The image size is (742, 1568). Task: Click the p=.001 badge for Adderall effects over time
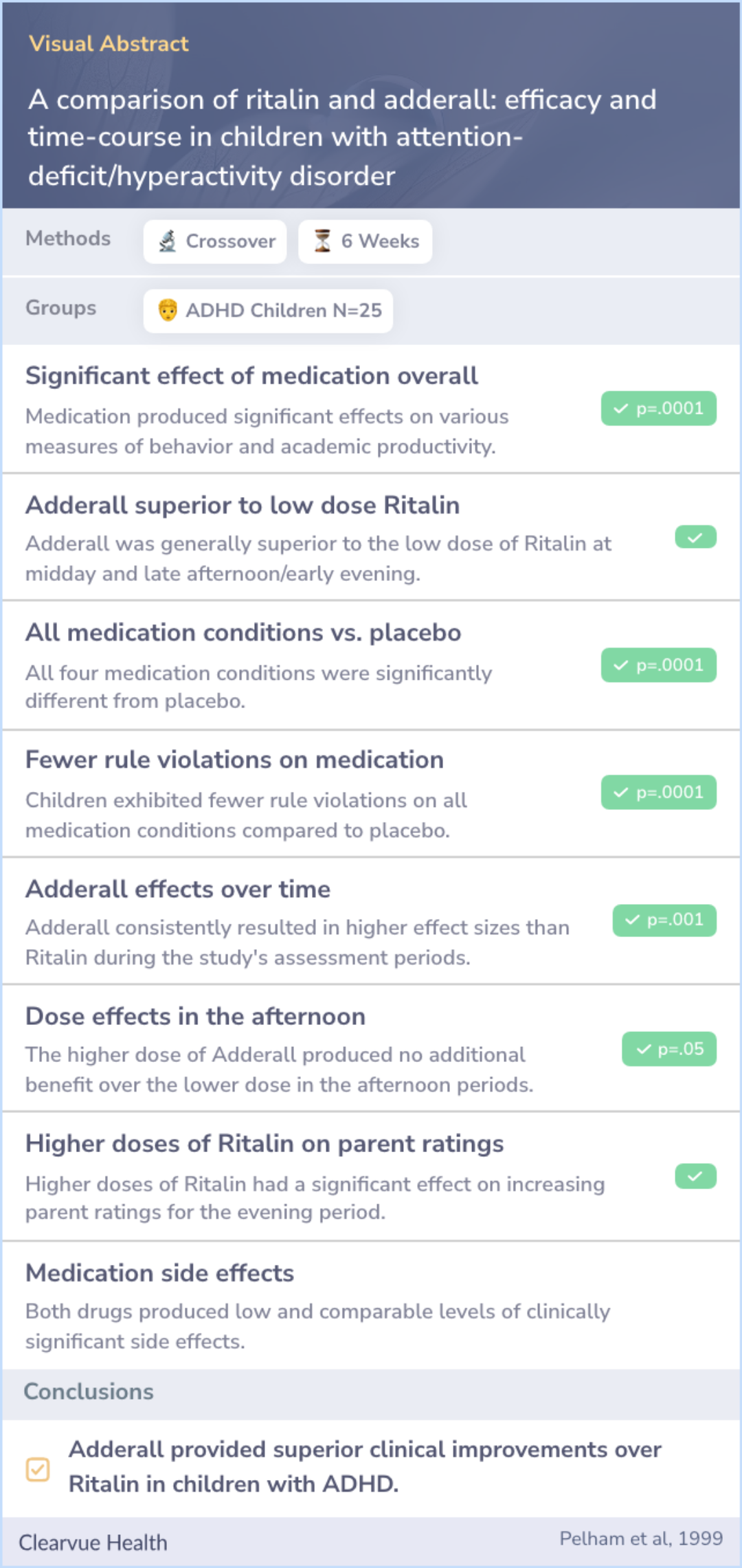point(664,920)
